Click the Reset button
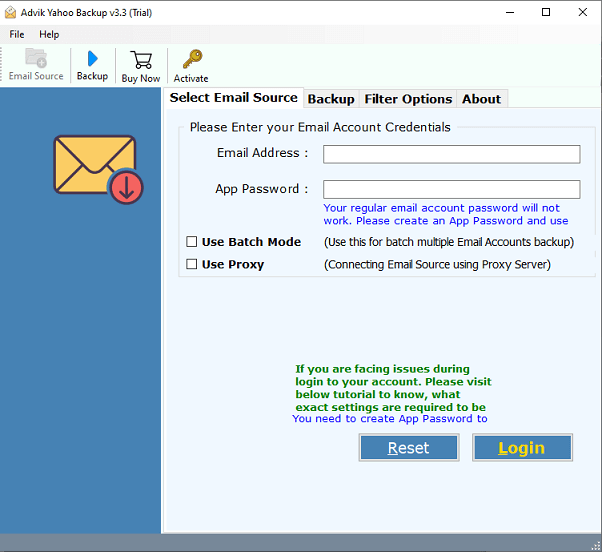Image resolution: width=602 pixels, height=552 pixels. (x=409, y=448)
